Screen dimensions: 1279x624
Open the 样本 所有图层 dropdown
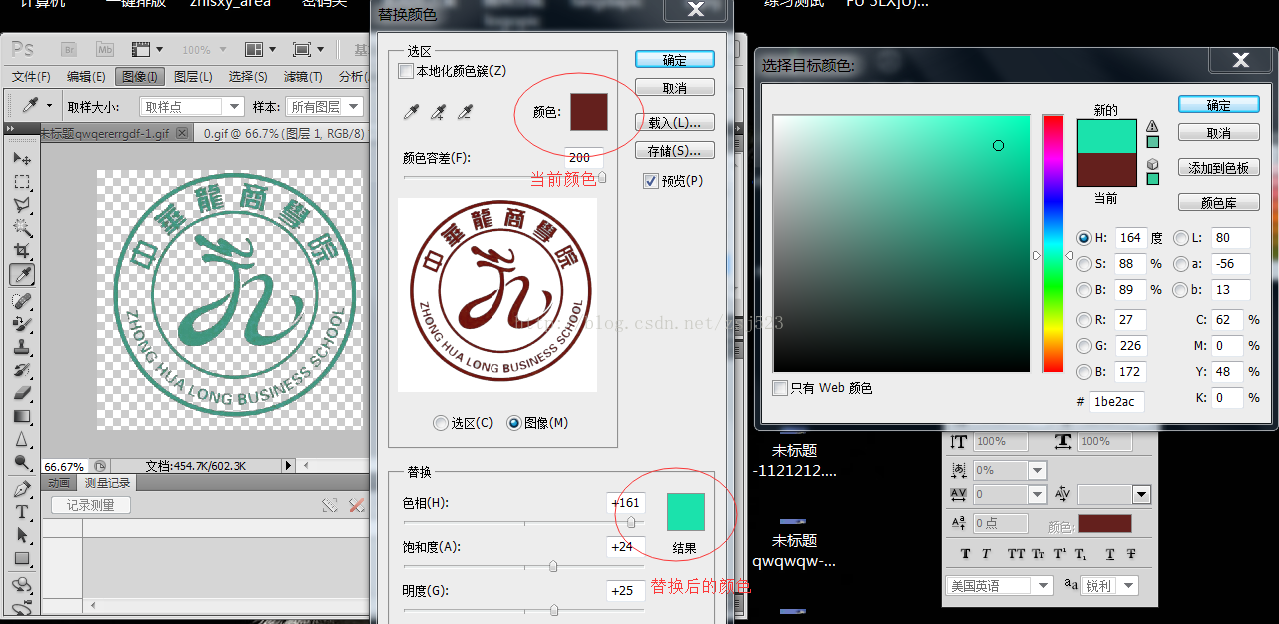pyautogui.click(x=322, y=107)
